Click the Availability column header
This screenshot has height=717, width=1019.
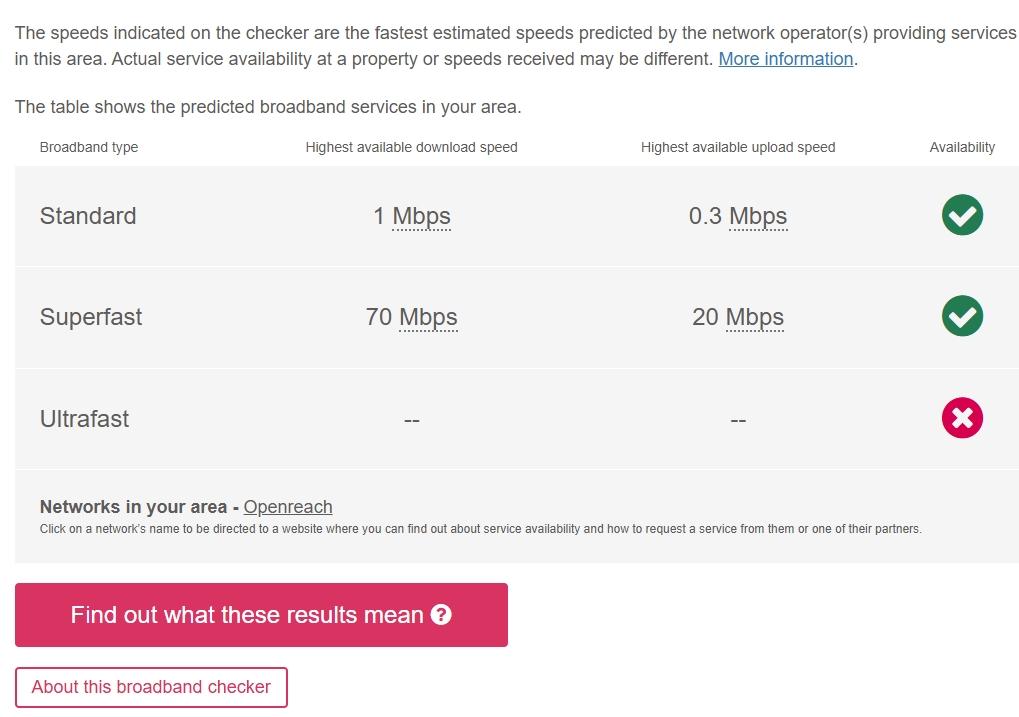(962, 148)
